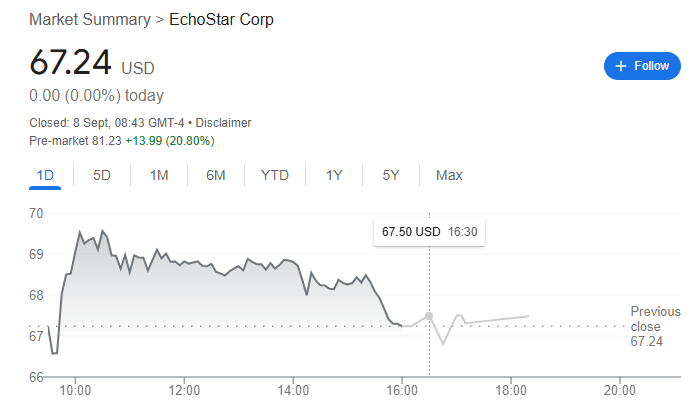This screenshot has width=698, height=408.
Task: Open the 5Y chart tab
Action: [x=391, y=175]
